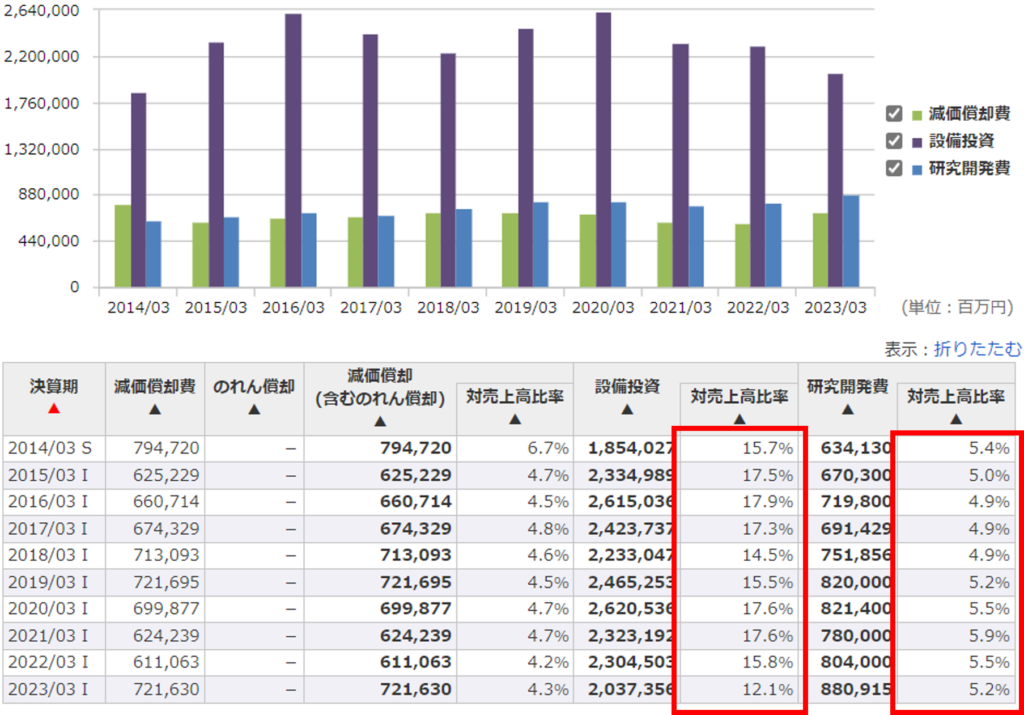Sort by 減価償却(含むのれん償却) arrow

click(x=379, y=419)
